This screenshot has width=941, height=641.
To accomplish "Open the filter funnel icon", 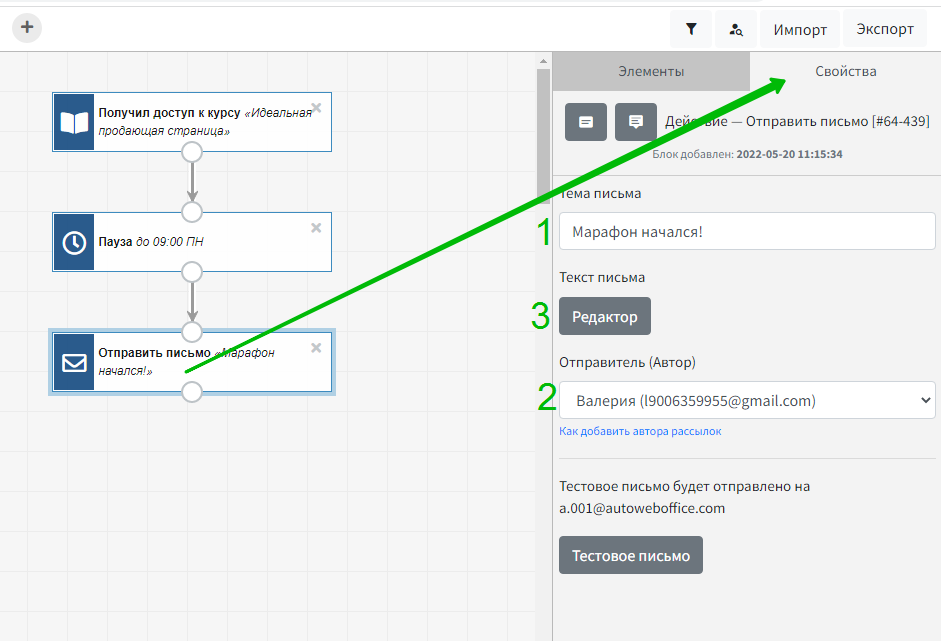I will [691, 29].
